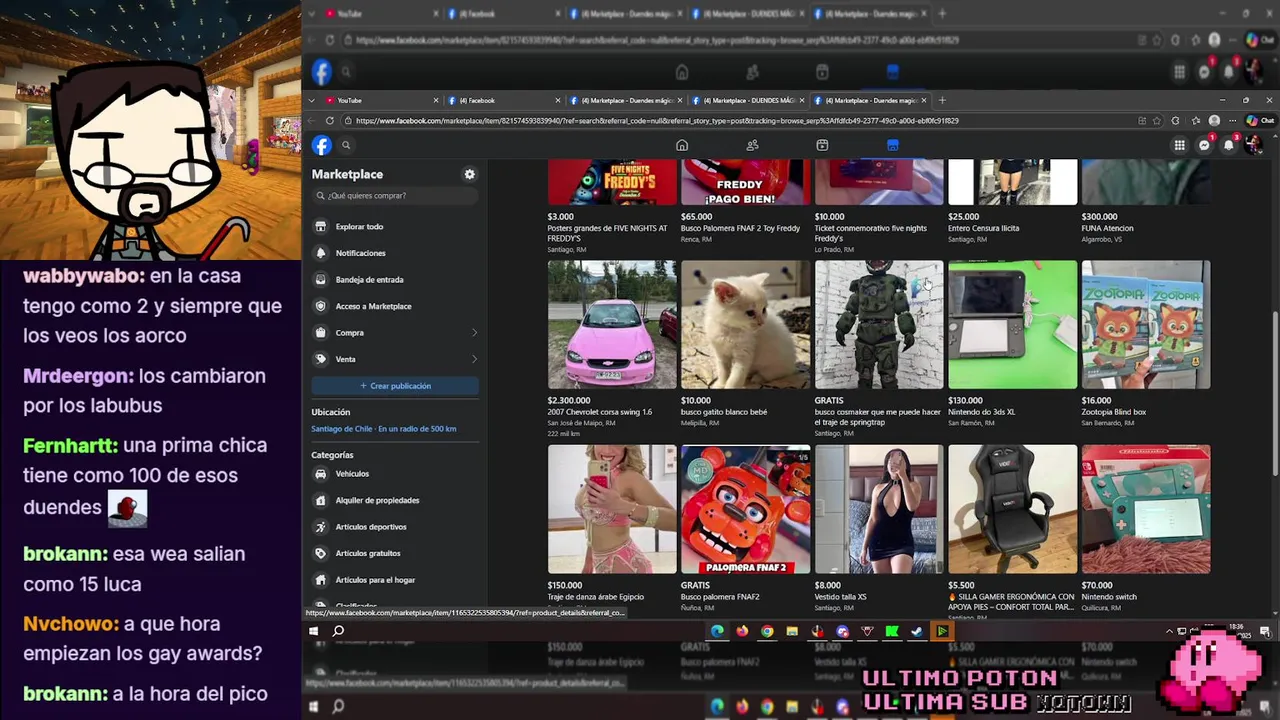Viewport: 1280px width, 720px height.
Task: Open Steam icon on the front window's taskbar
Action: click(x=917, y=631)
